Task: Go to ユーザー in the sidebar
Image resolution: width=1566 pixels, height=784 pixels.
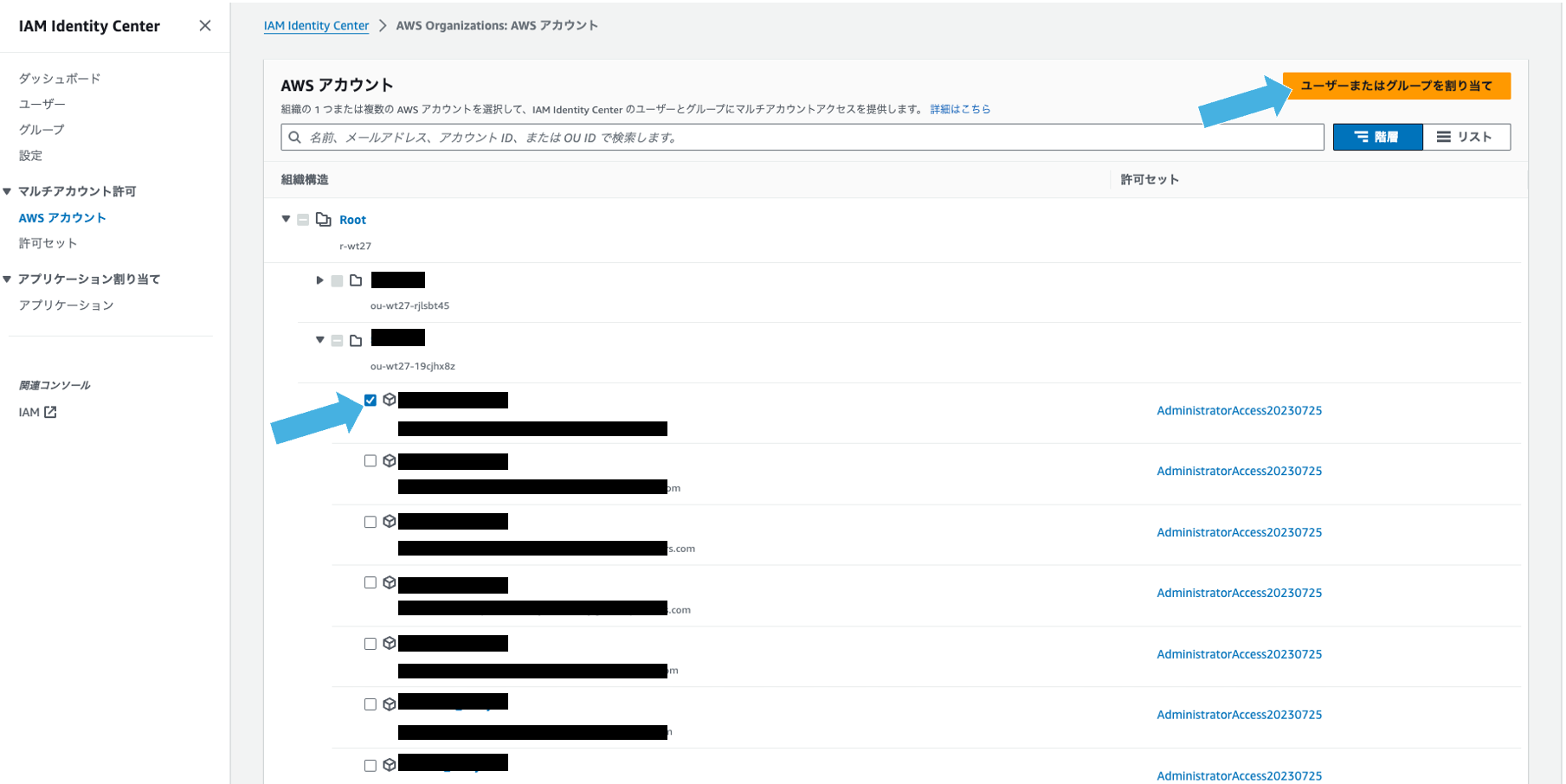Action: point(42,104)
